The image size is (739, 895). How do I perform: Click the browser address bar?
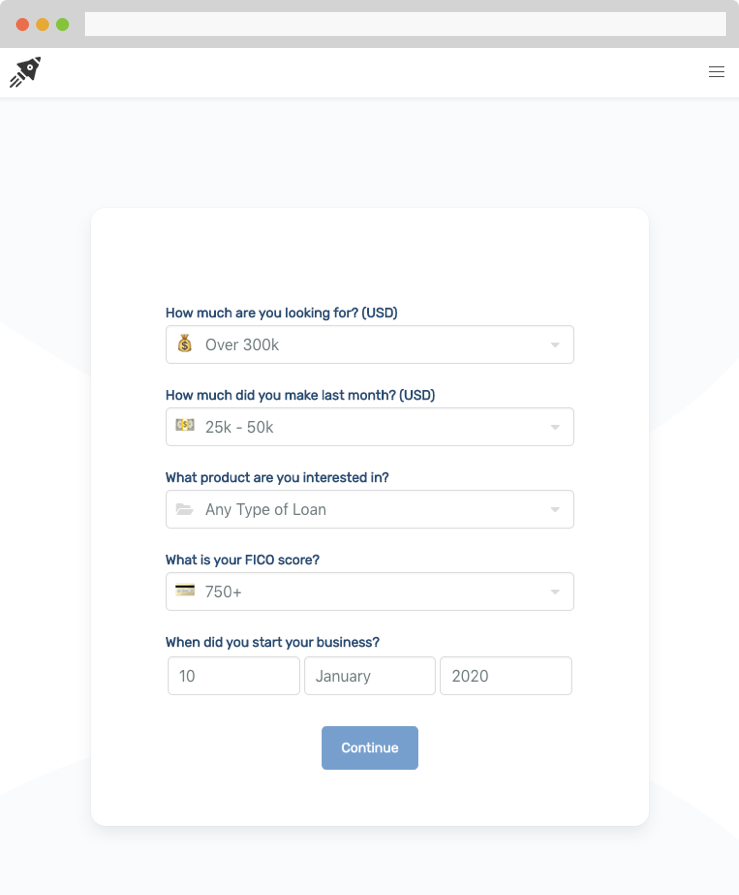(x=405, y=24)
